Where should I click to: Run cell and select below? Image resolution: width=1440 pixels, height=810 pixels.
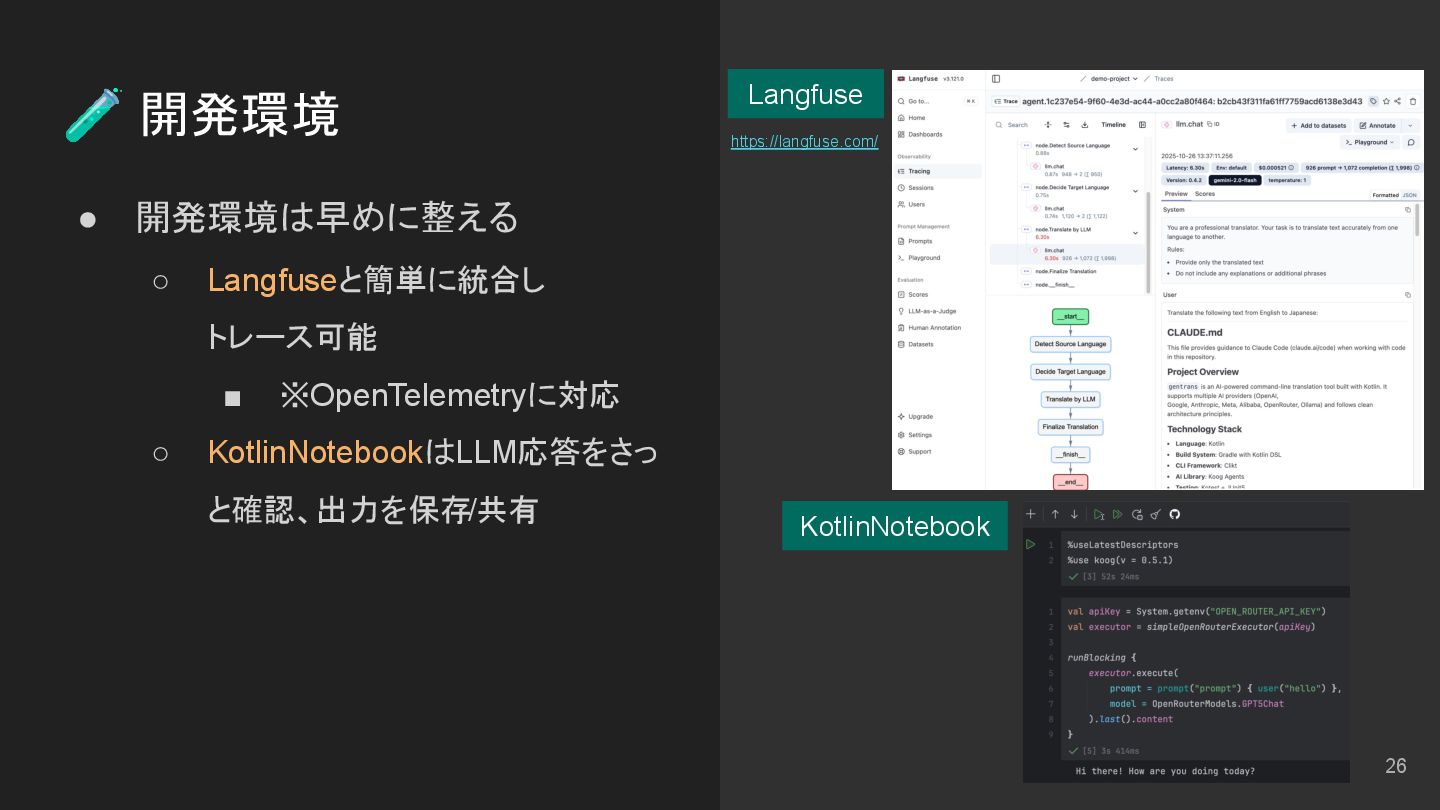tap(1099, 514)
